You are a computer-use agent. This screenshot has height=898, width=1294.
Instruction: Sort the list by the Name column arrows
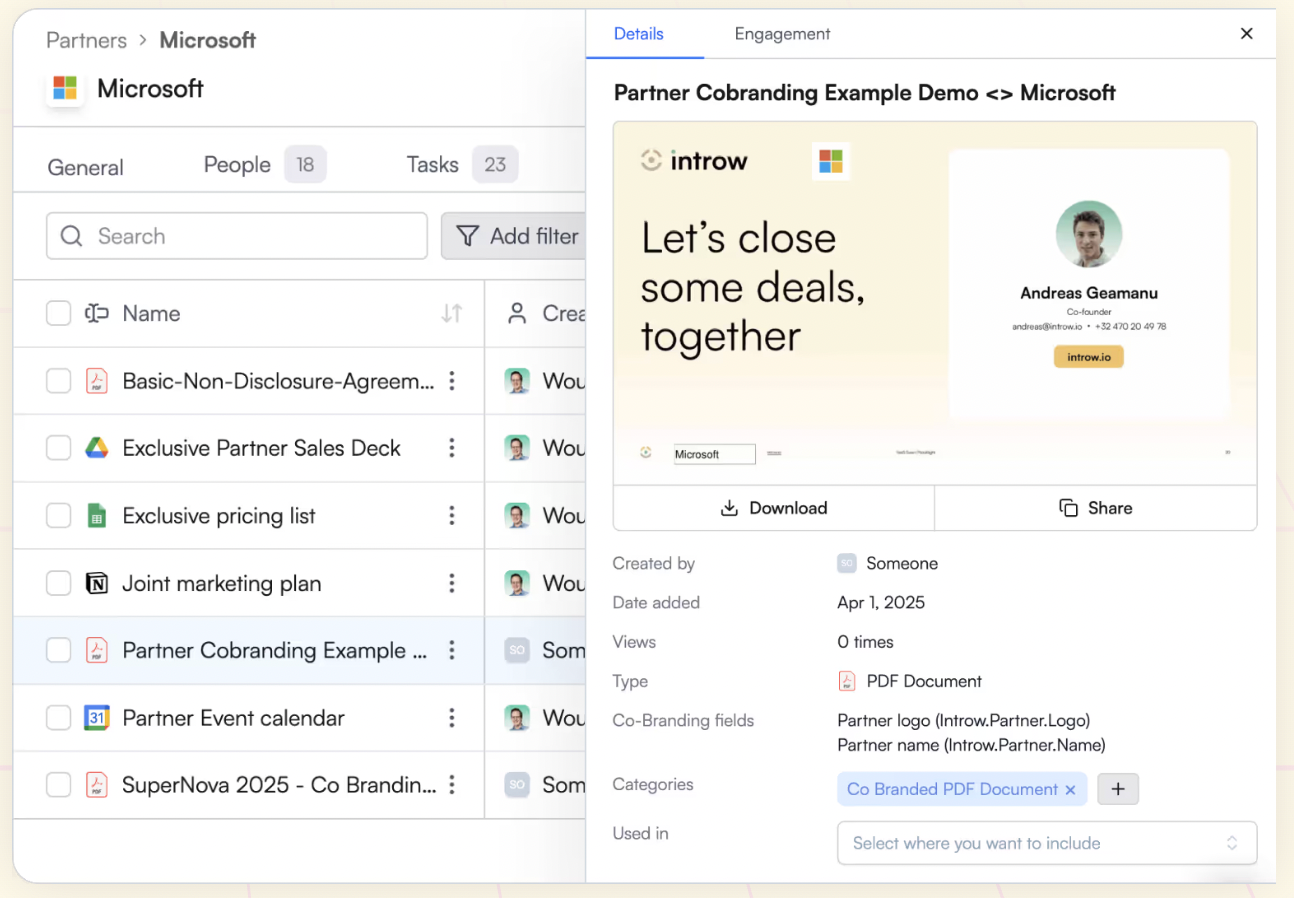coord(452,314)
